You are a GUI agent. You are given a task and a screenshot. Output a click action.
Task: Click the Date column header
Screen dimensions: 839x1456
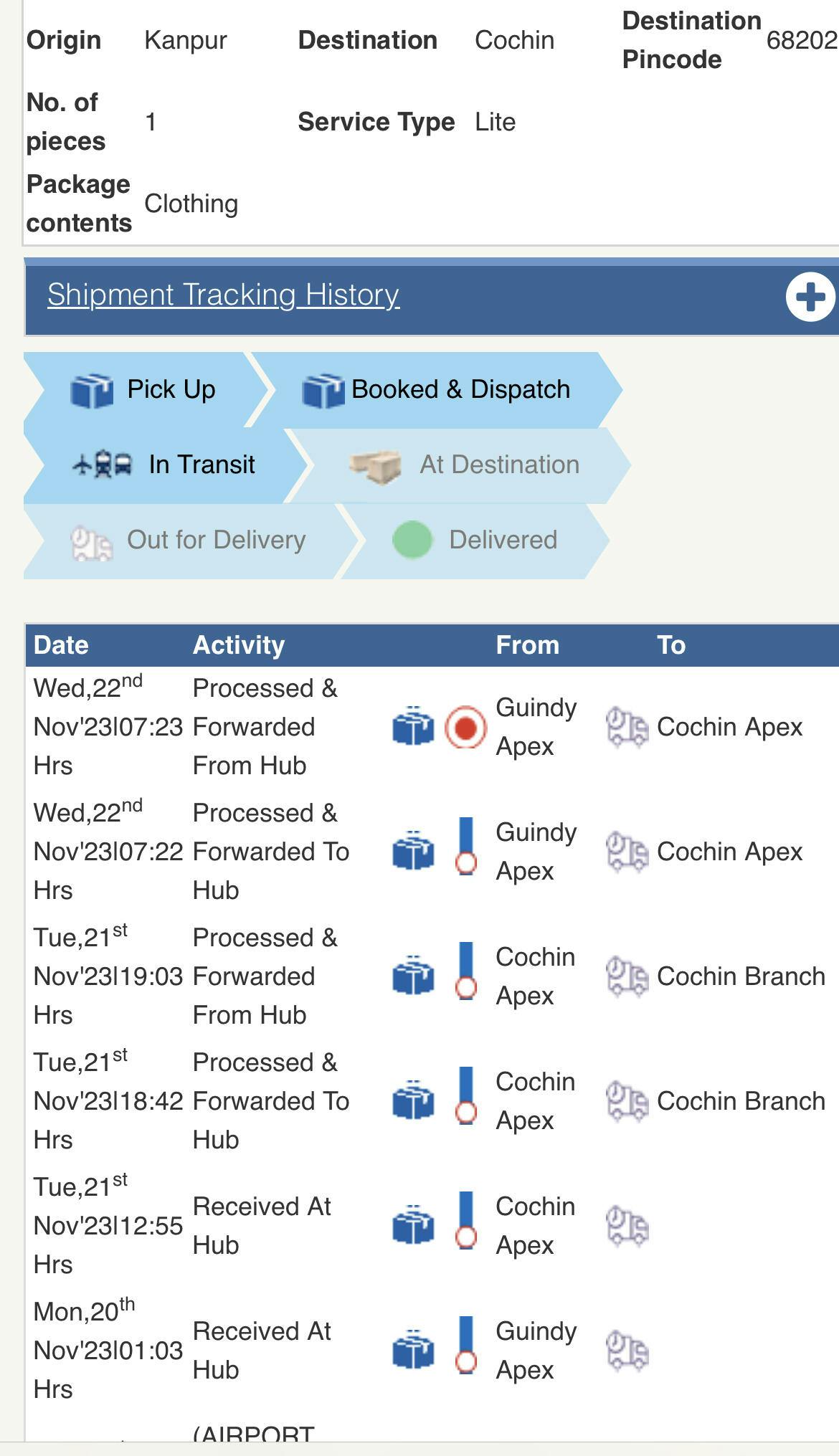(61, 645)
